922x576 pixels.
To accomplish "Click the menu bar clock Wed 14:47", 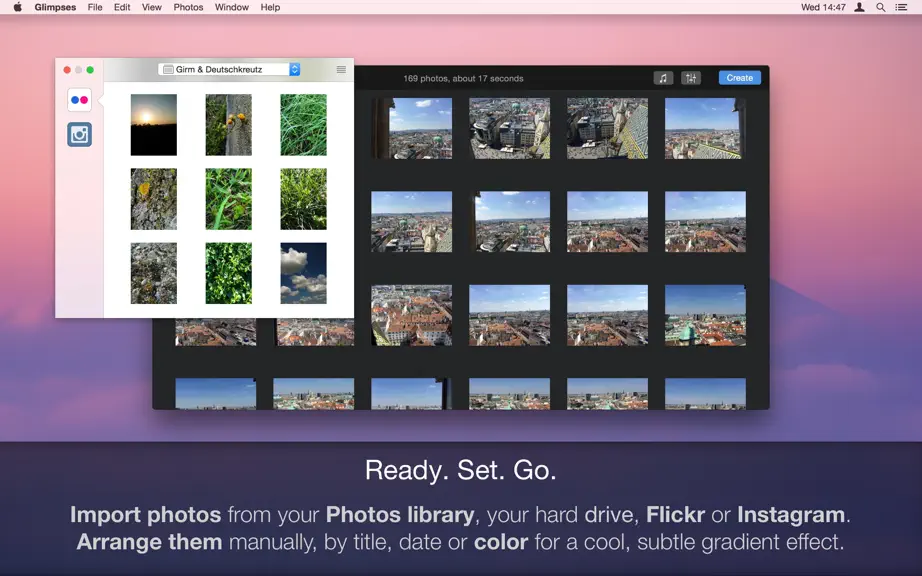I will click(x=823, y=7).
